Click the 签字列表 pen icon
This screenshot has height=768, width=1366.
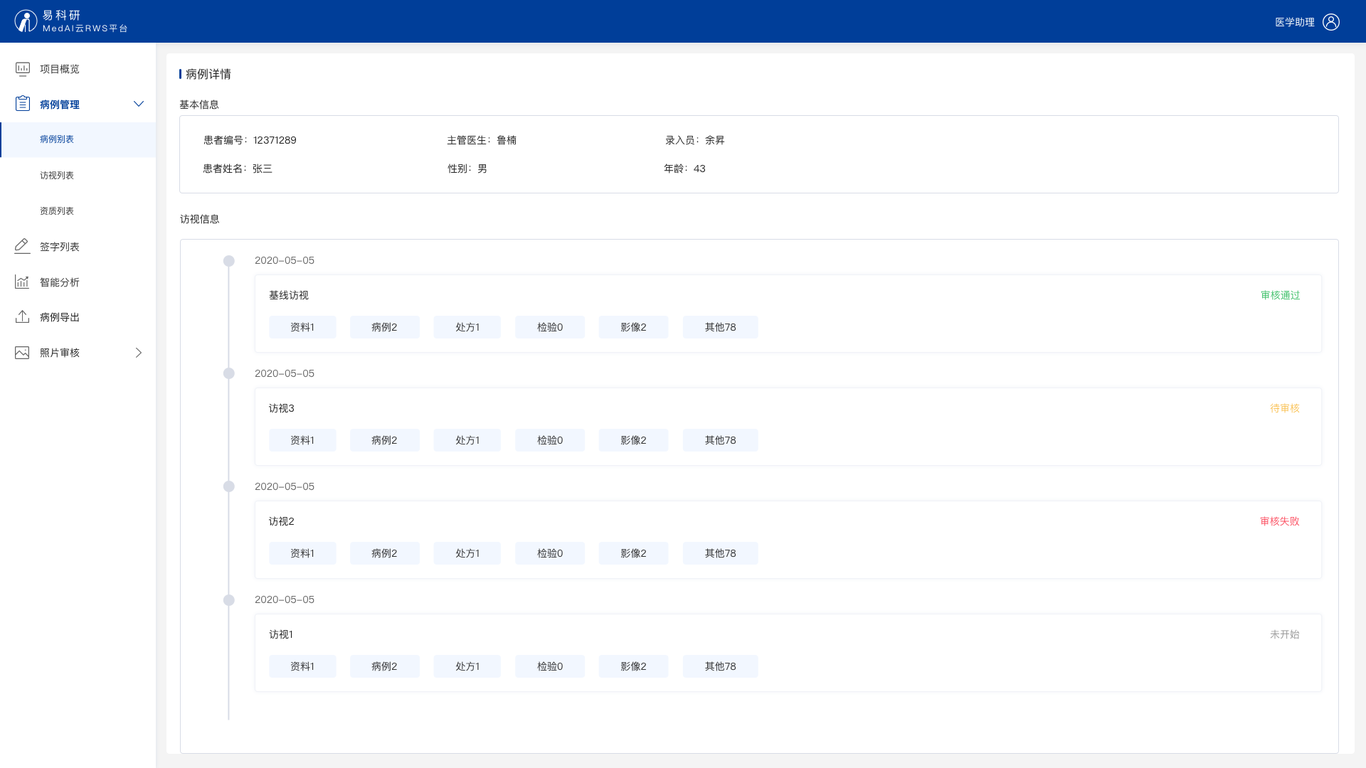(x=22, y=246)
